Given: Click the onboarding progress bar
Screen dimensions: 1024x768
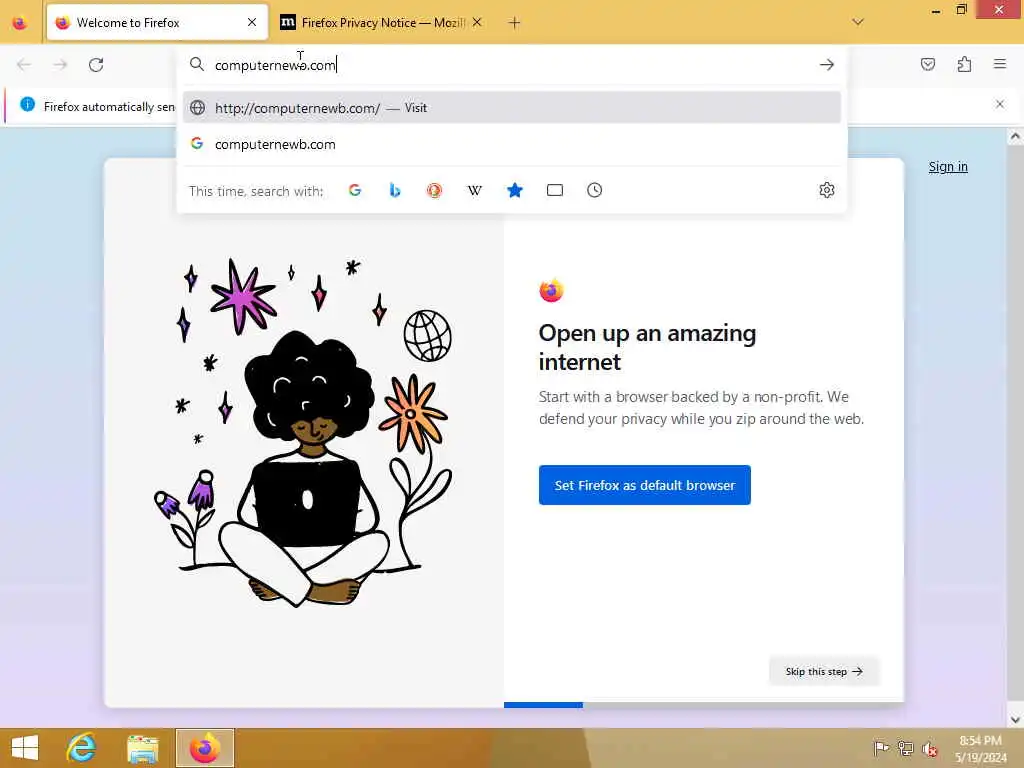Looking at the screenshot, I should point(704,705).
